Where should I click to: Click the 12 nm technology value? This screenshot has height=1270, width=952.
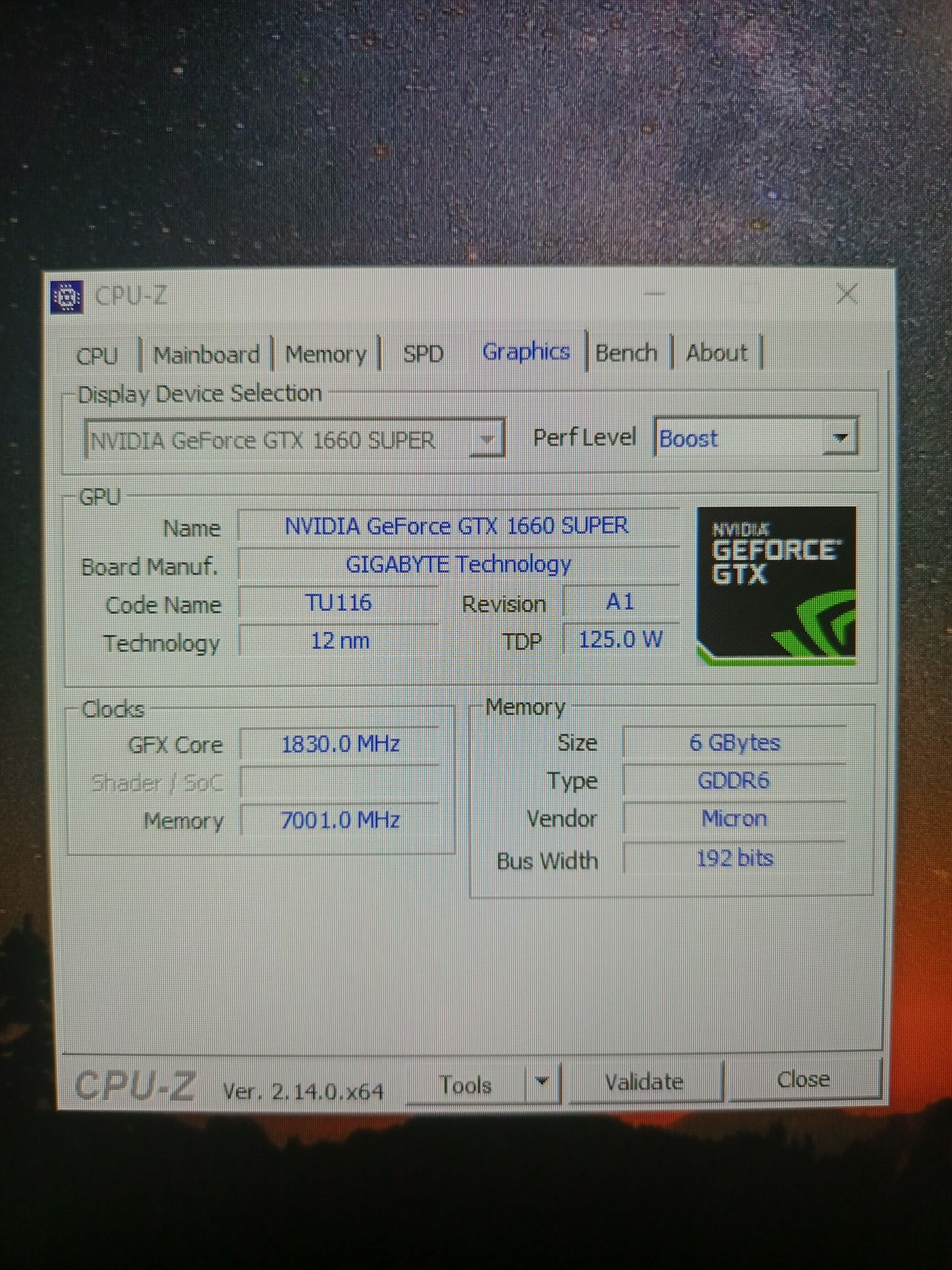tap(339, 641)
